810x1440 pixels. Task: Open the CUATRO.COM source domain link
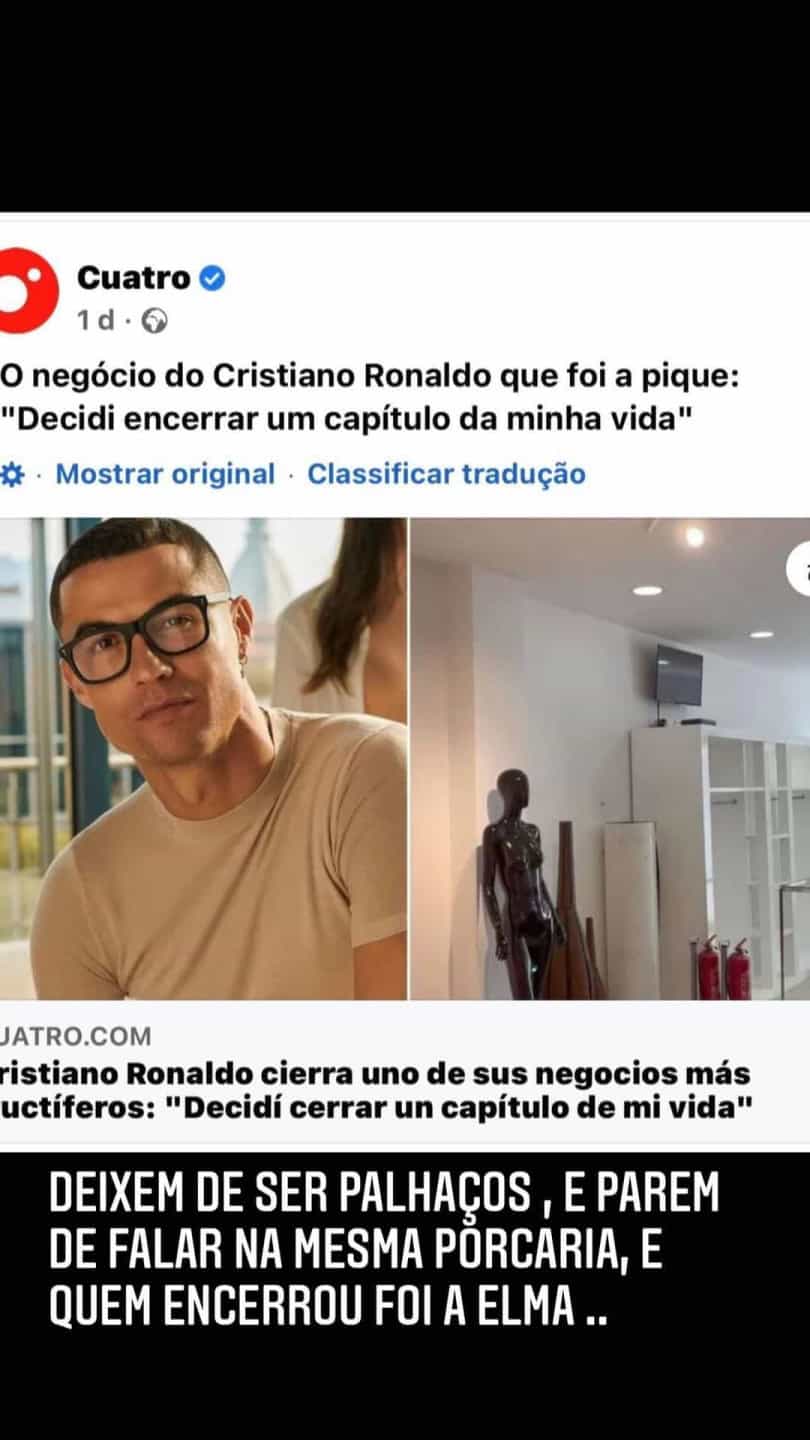pyautogui.click(x=76, y=1036)
